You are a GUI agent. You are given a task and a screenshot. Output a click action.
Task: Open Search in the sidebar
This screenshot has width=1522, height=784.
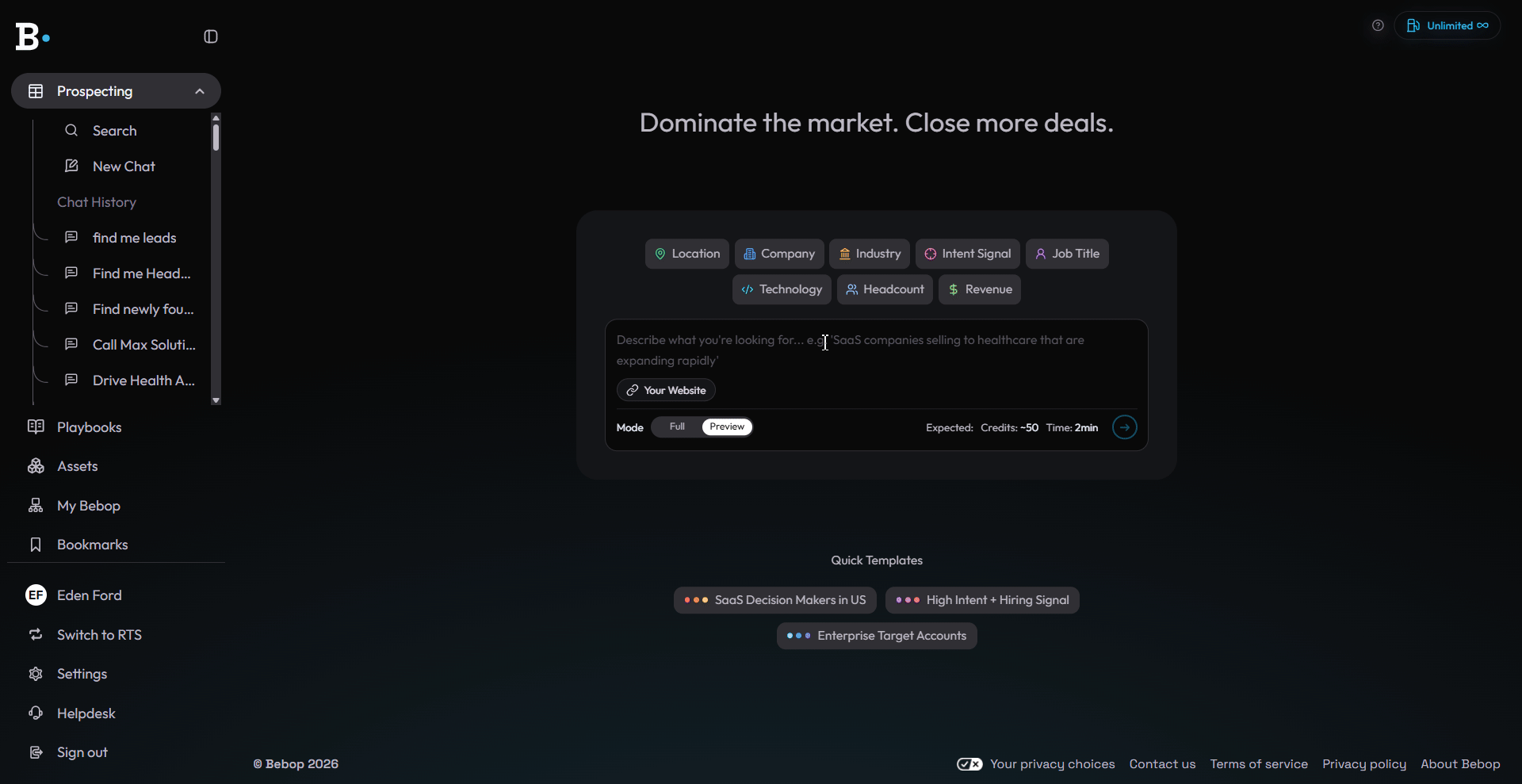coord(114,131)
